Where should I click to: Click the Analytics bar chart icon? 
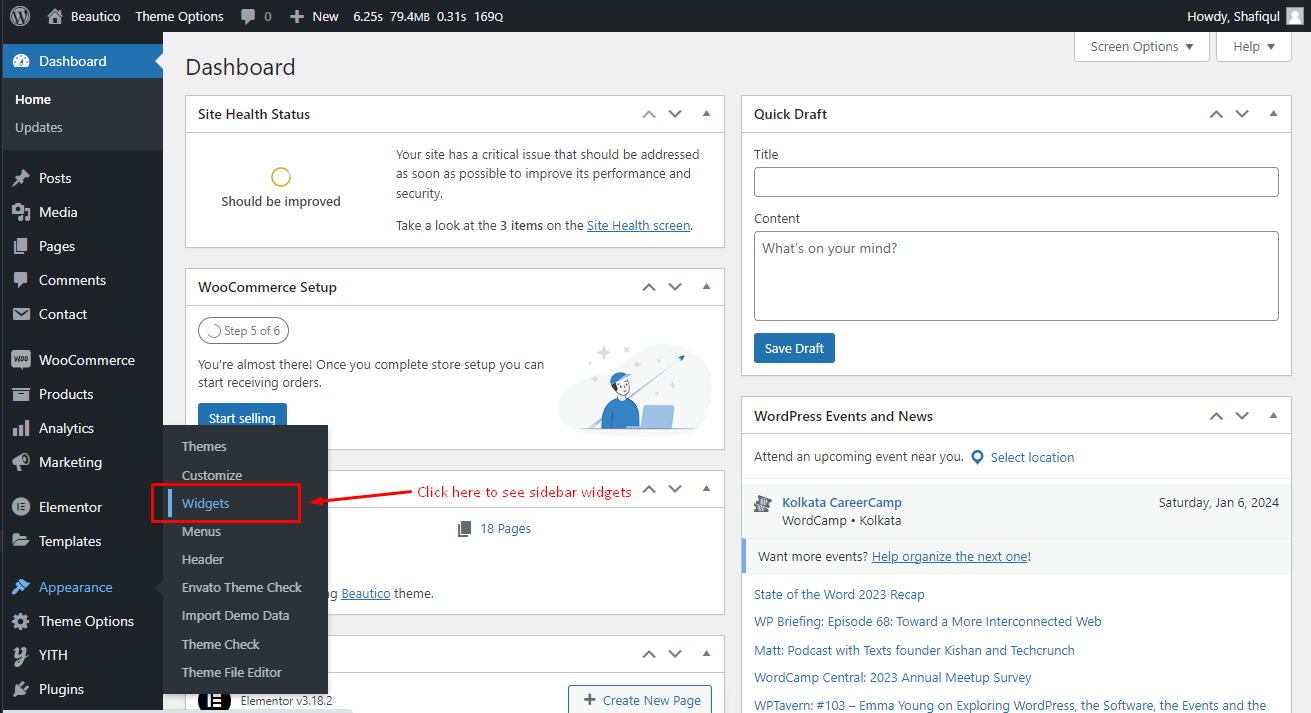click(x=21, y=428)
